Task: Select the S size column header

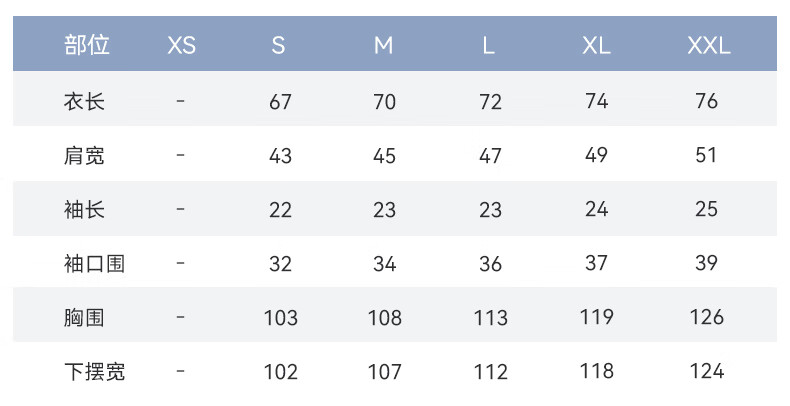Action: [x=278, y=46]
